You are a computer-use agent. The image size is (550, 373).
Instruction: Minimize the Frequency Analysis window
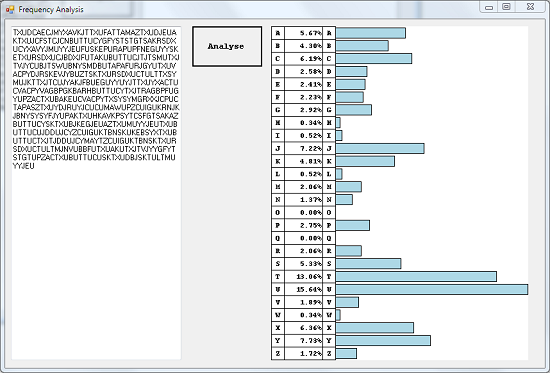coord(489,7)
